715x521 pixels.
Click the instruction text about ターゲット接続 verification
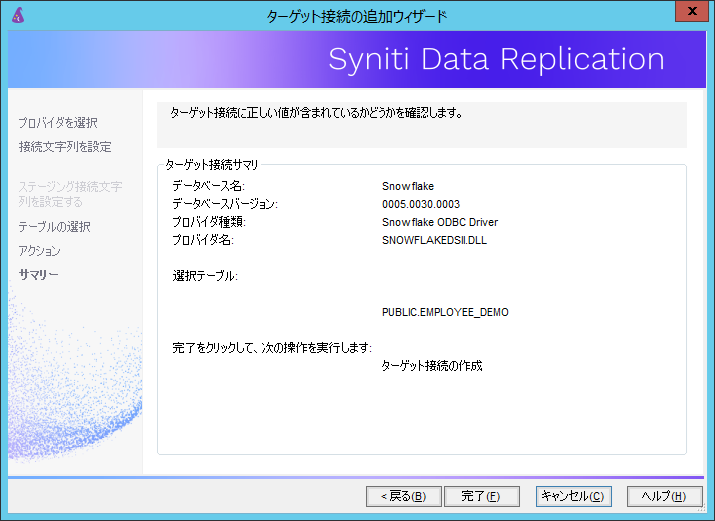click(316, 113)
